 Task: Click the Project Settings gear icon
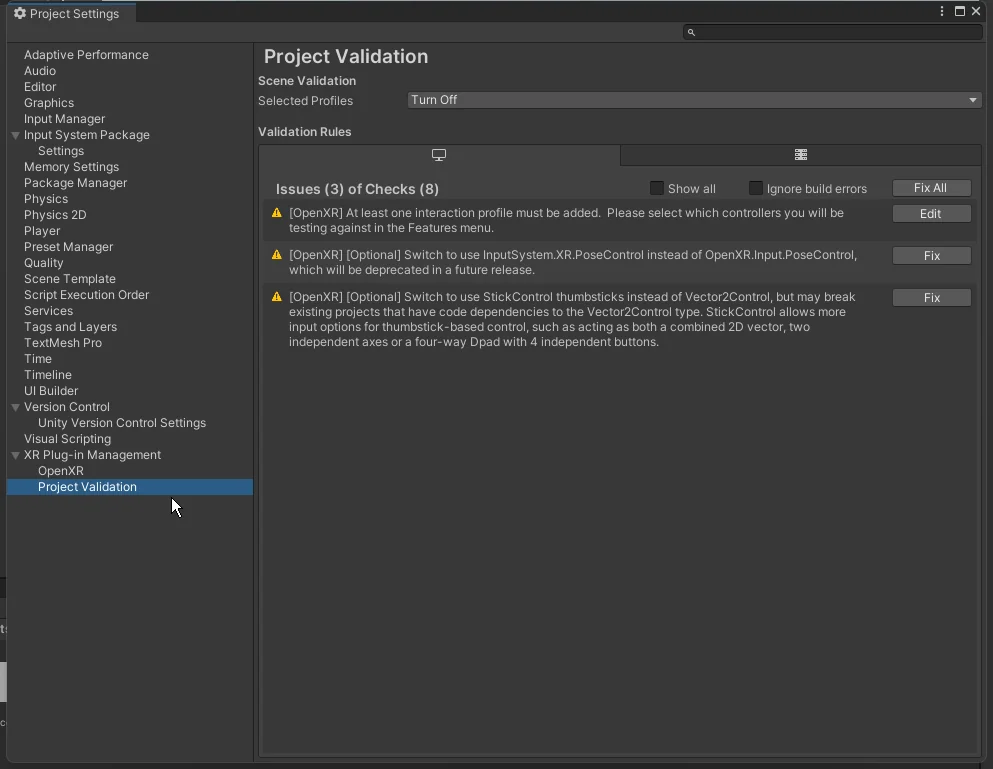click(x=20, y=14)
